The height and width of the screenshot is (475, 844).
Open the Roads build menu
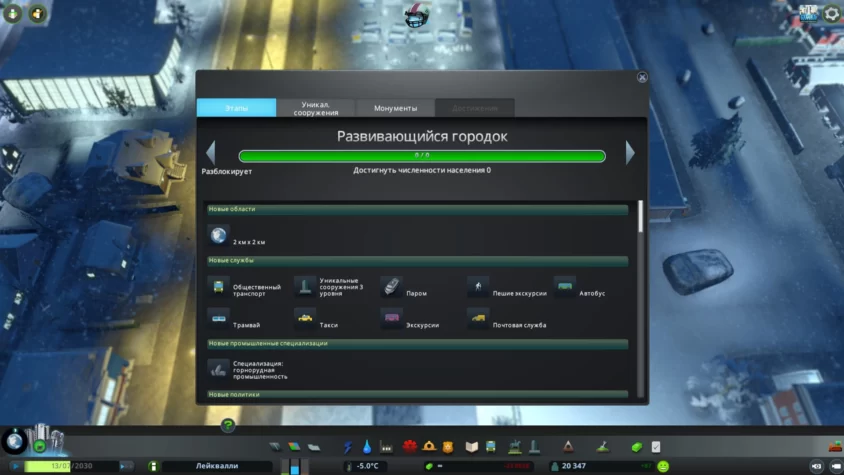pyautogui.click(x=275, y=446)
